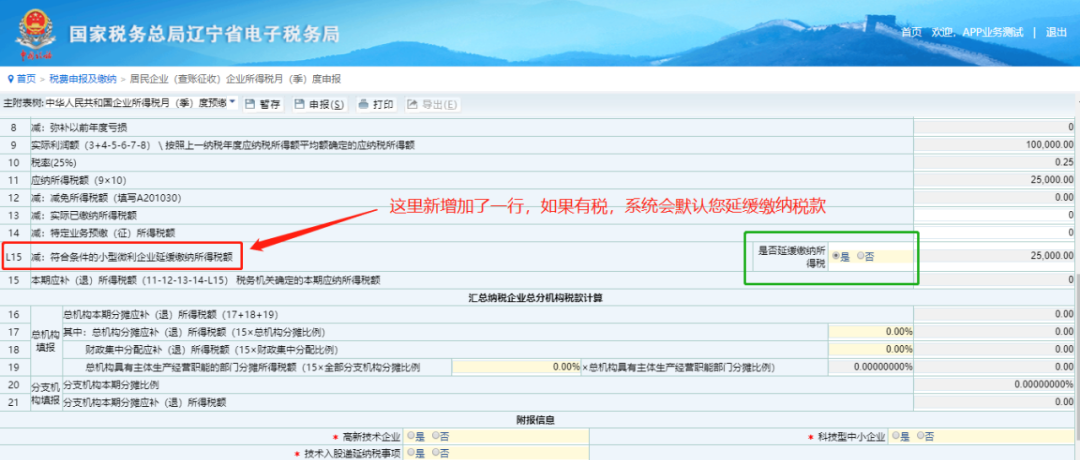Click section header 附报信息
The width and height of the screenshot is (1080, 460).
(535, 419)
